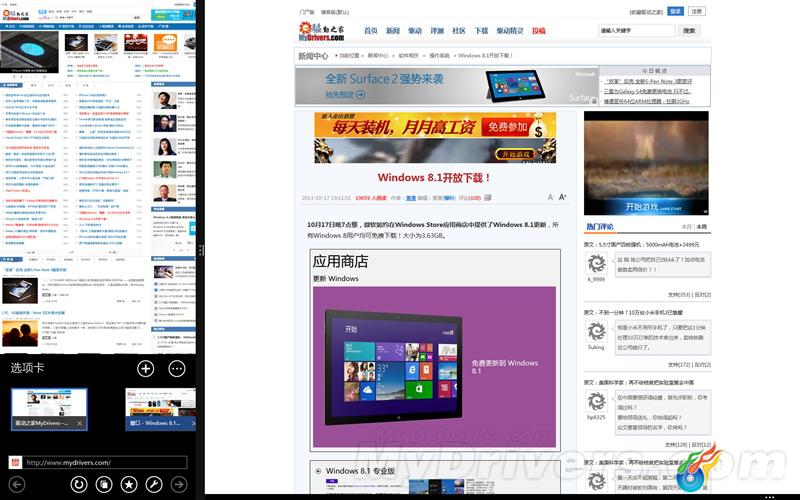Image resolution: width=800 pixels, height=500 pixels.
Task: Decrease article font size with small A
Action: (x=551, y=197)
